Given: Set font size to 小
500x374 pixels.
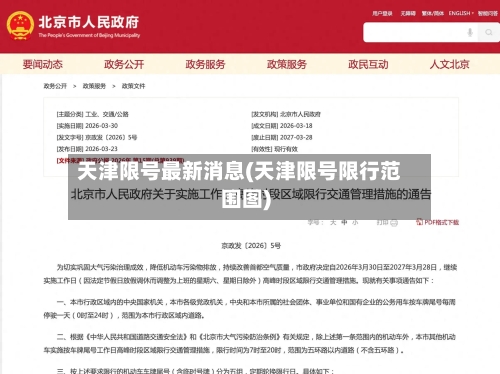Looking at the screenshot, I should 355,222.
